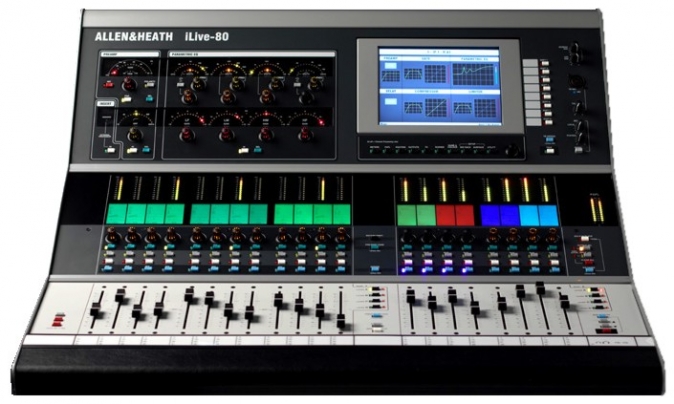Open the PREAMP block on the touchscreen
This screenshot has width=674, height=404.
(x=391, y=70)
